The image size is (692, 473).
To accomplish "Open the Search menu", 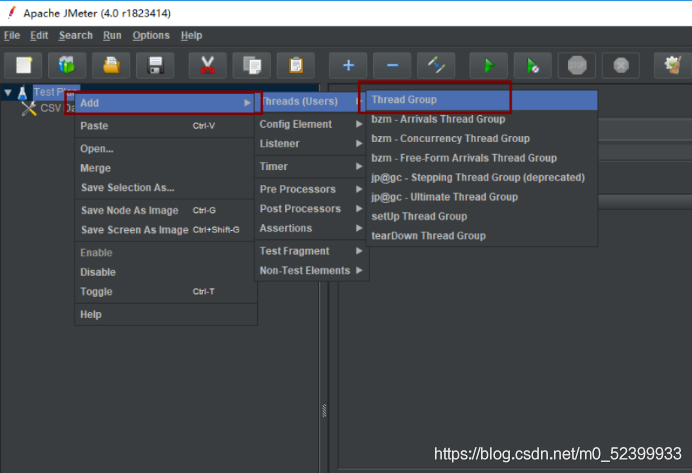I will [x=76, y=35].
